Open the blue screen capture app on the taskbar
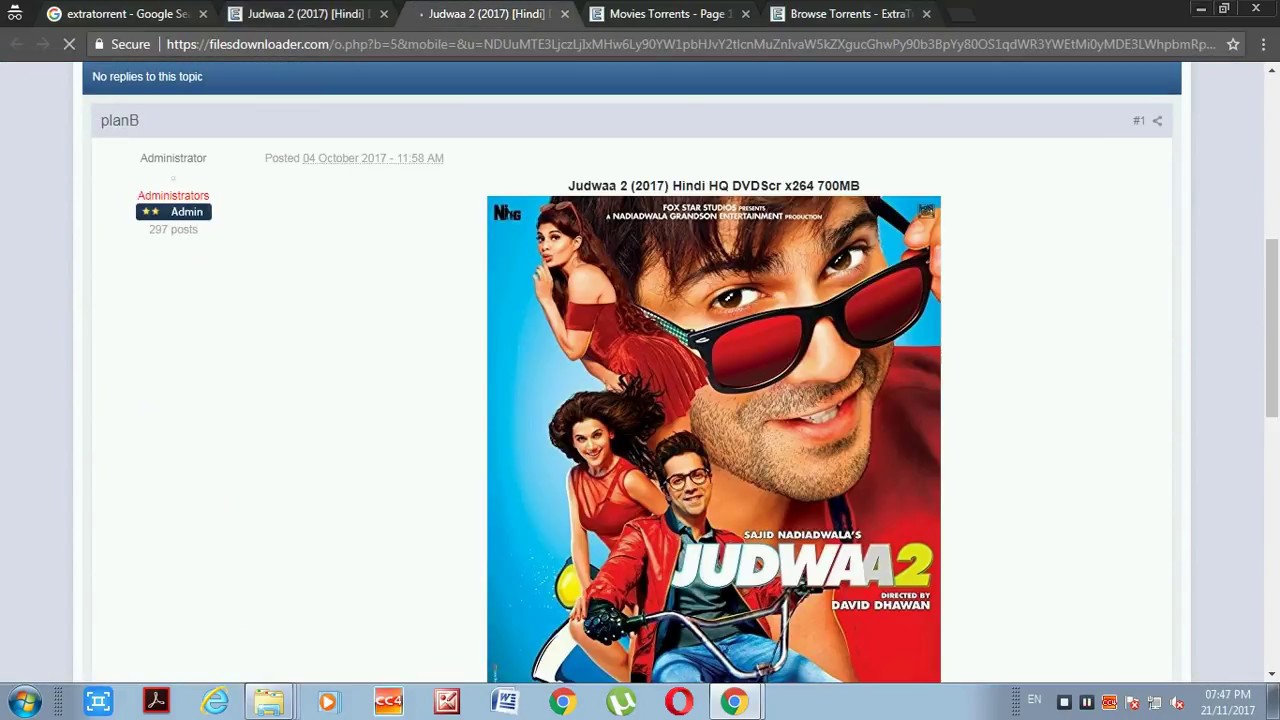The width and height of the screenshot is (1280, 720). point(98,702)
